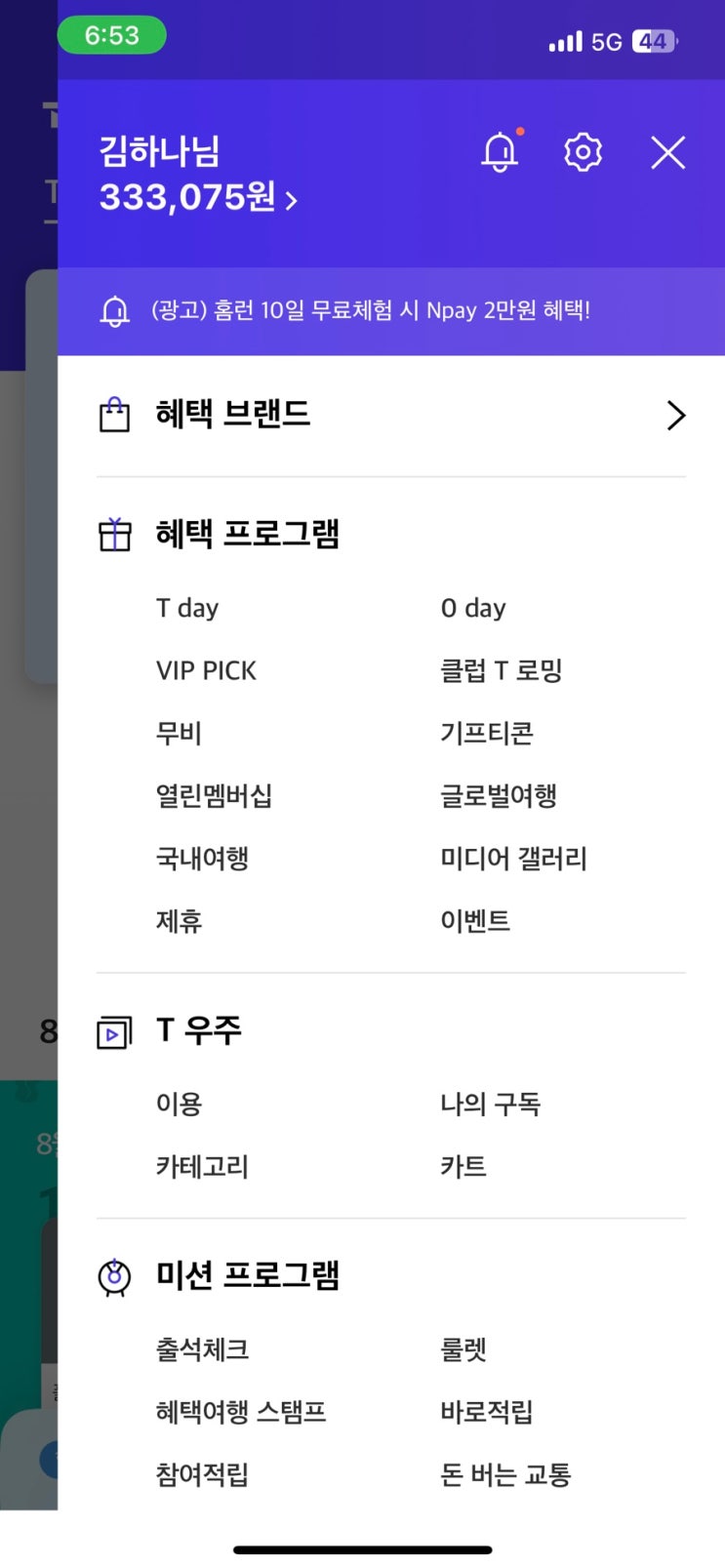
Task: Open point balance 333,075원 arrow
Action: pos(291,200)
